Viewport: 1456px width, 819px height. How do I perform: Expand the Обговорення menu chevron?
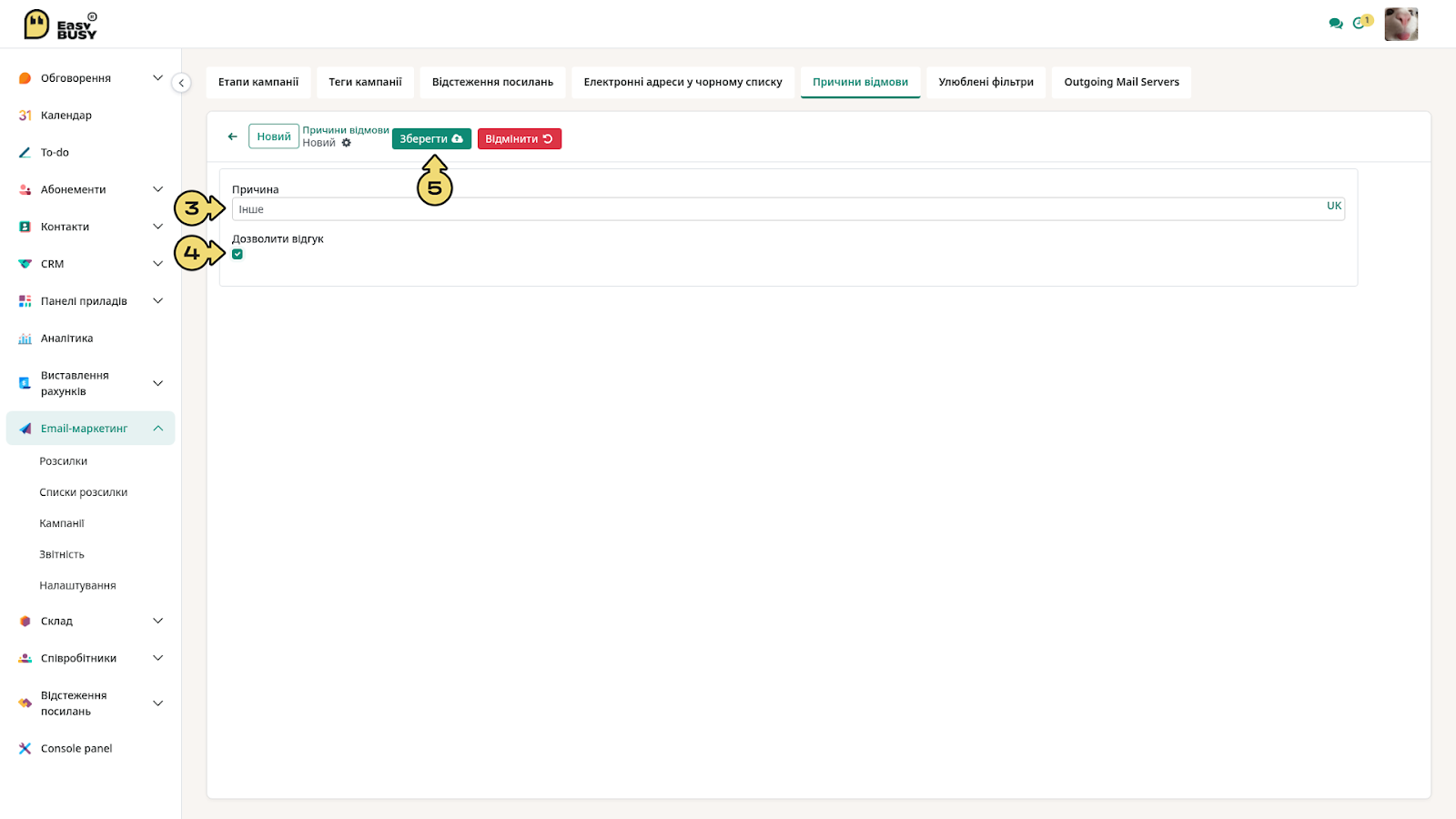pyautogui.click(x=157, y=78)
